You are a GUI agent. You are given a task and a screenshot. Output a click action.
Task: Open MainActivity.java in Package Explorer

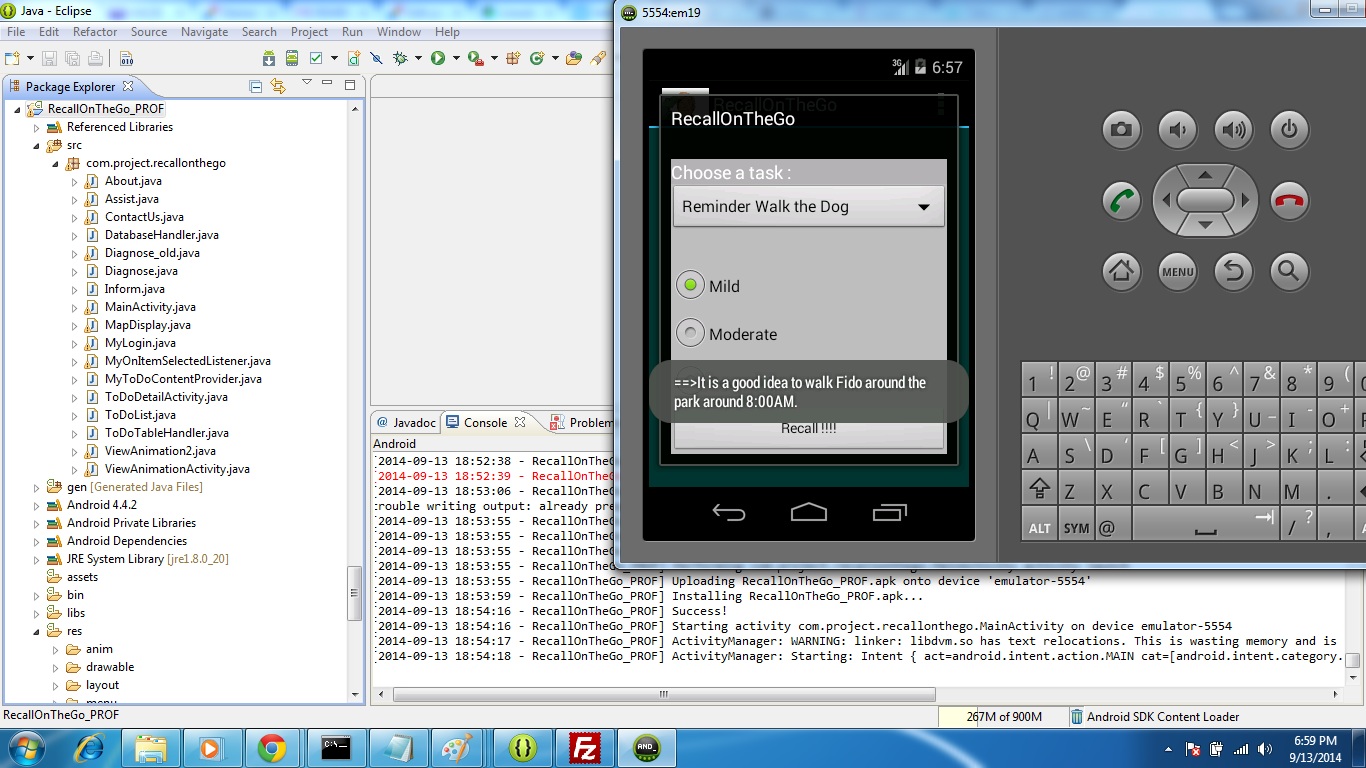150,307
